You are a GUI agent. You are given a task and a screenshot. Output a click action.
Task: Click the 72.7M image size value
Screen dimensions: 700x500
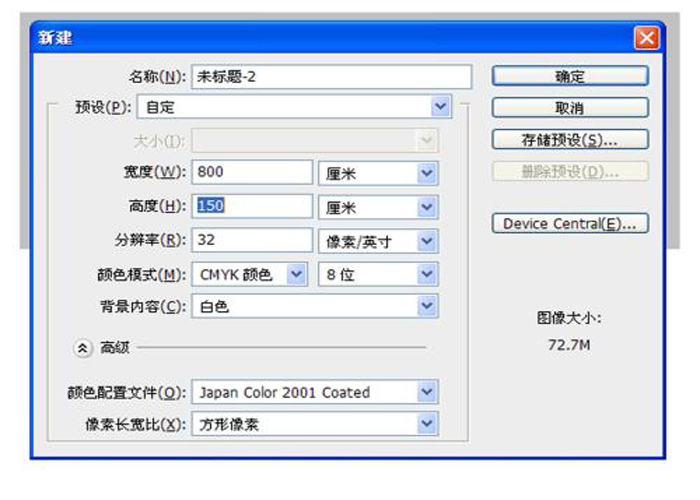569,345
